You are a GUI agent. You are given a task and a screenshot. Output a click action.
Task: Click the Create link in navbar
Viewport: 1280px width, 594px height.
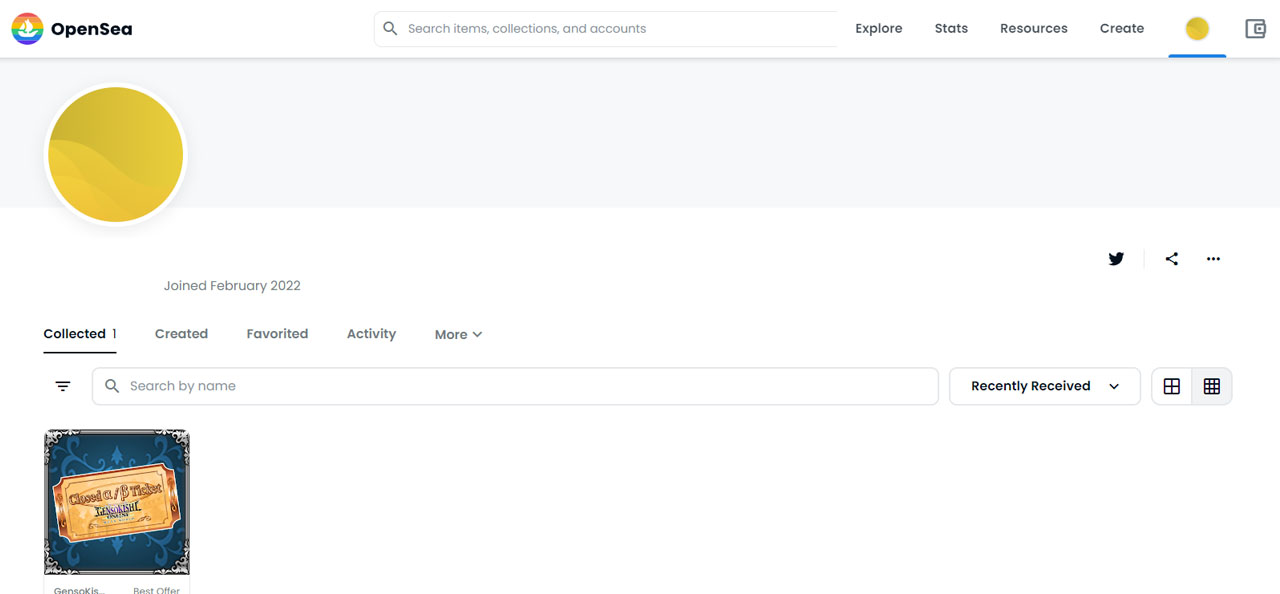pos(1121,29)
